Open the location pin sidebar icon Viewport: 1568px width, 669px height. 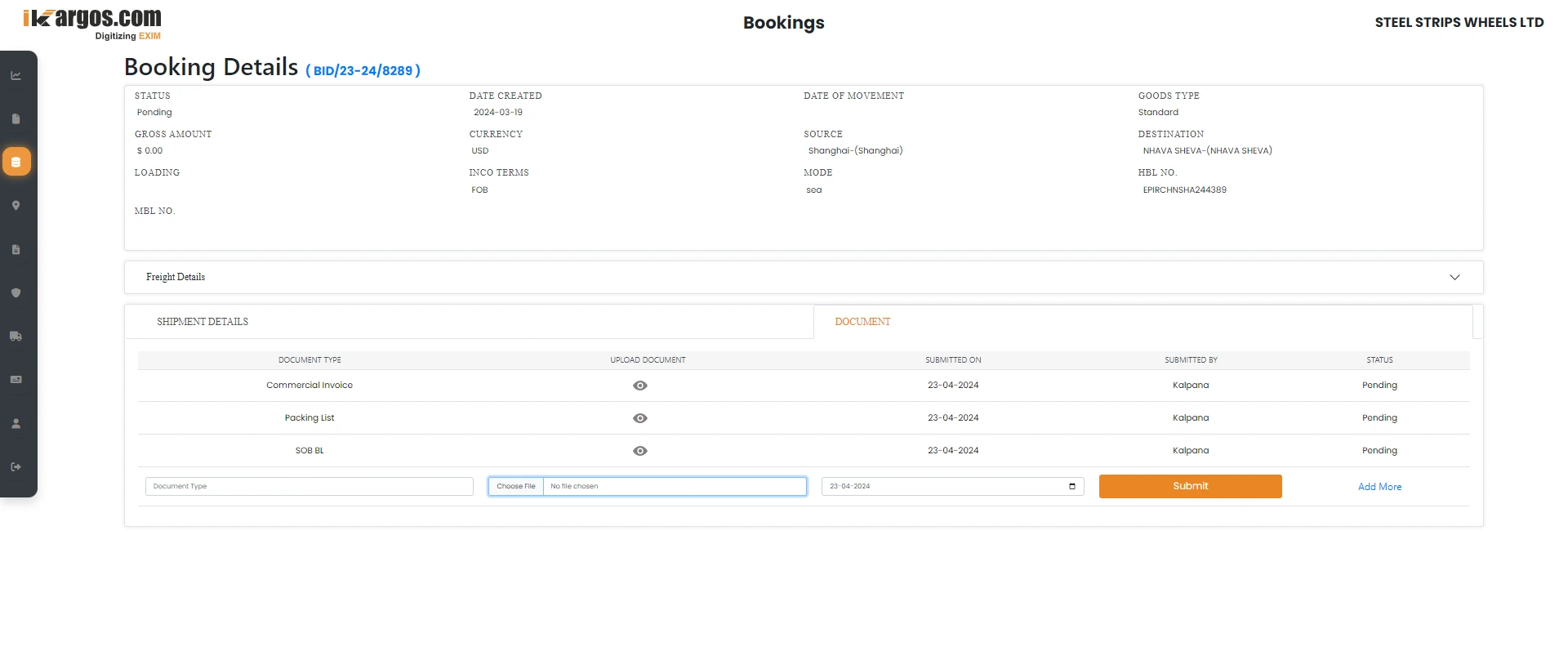(x=16, y=206)
